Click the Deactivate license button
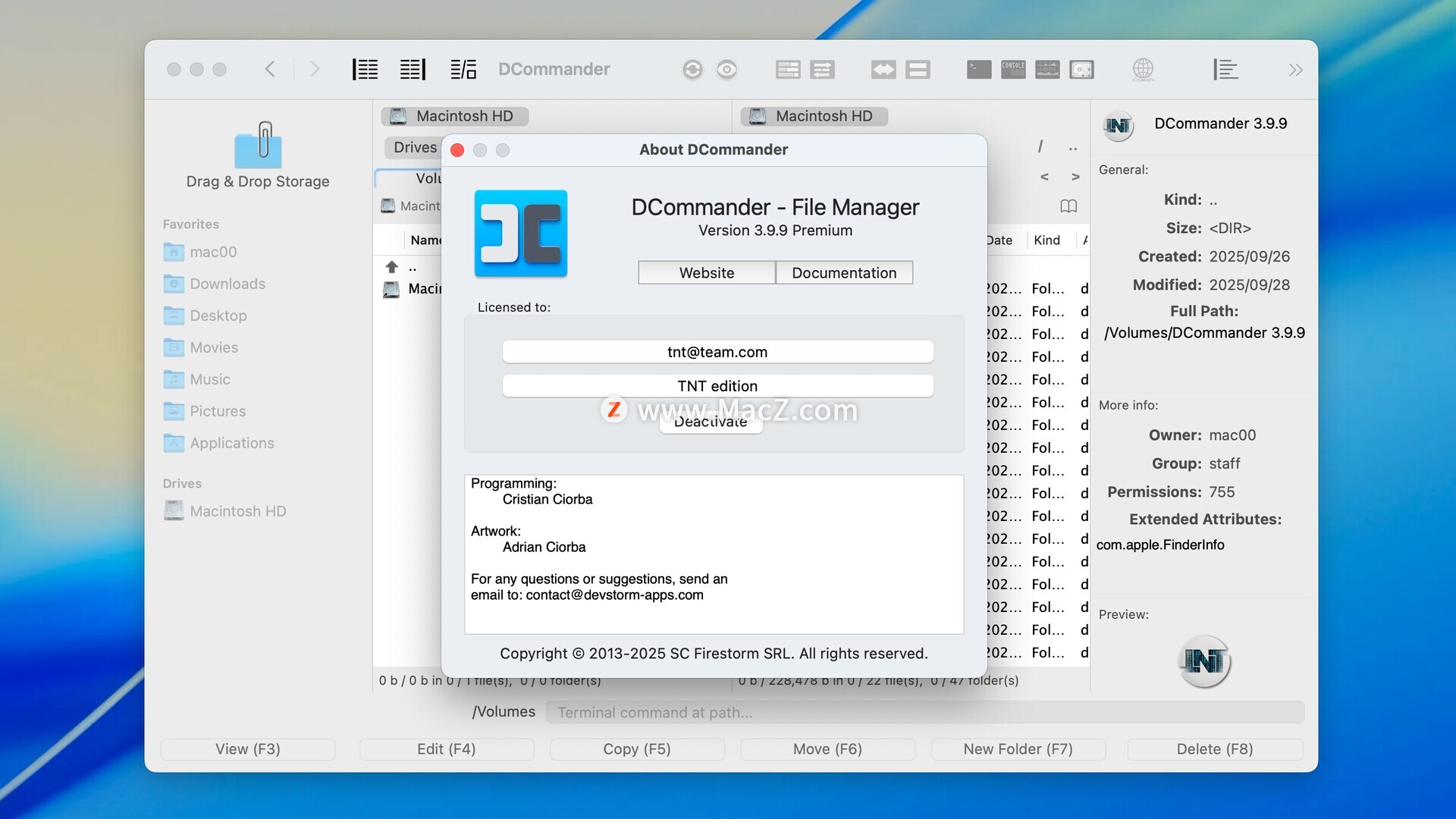Viewport: 1456px width, 819px height. (711, 423)
